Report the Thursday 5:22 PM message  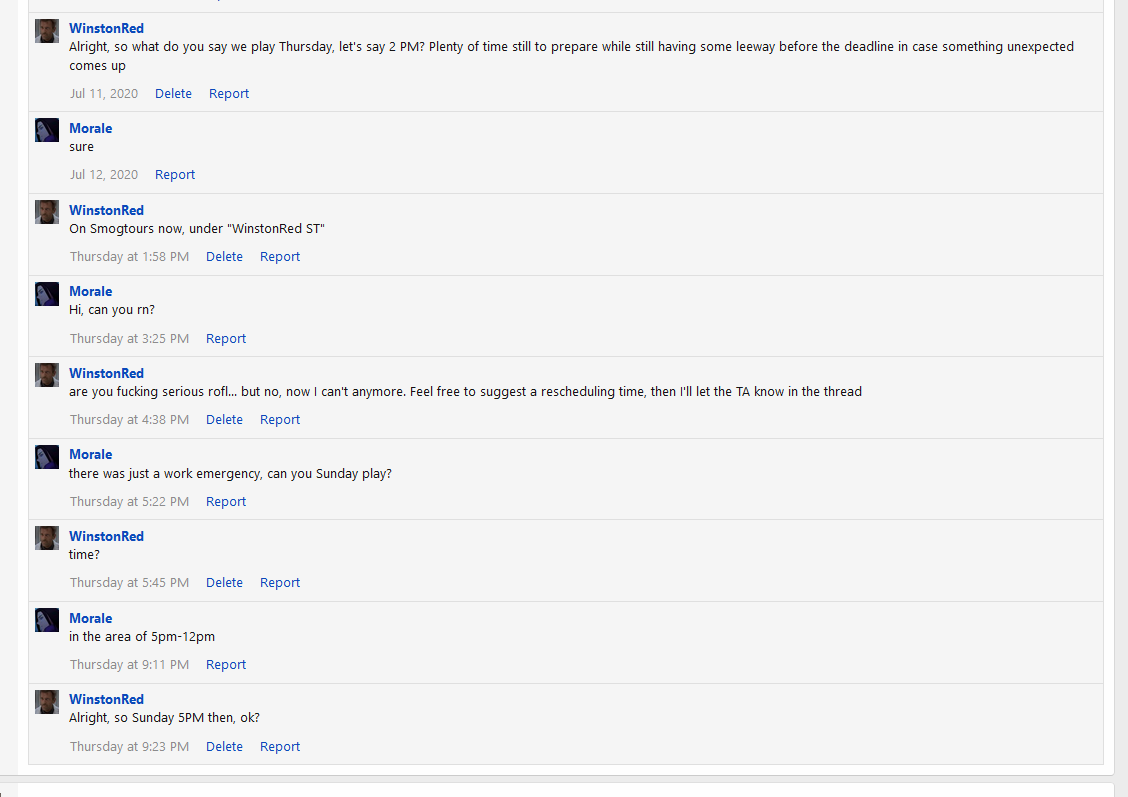[226, 501]
